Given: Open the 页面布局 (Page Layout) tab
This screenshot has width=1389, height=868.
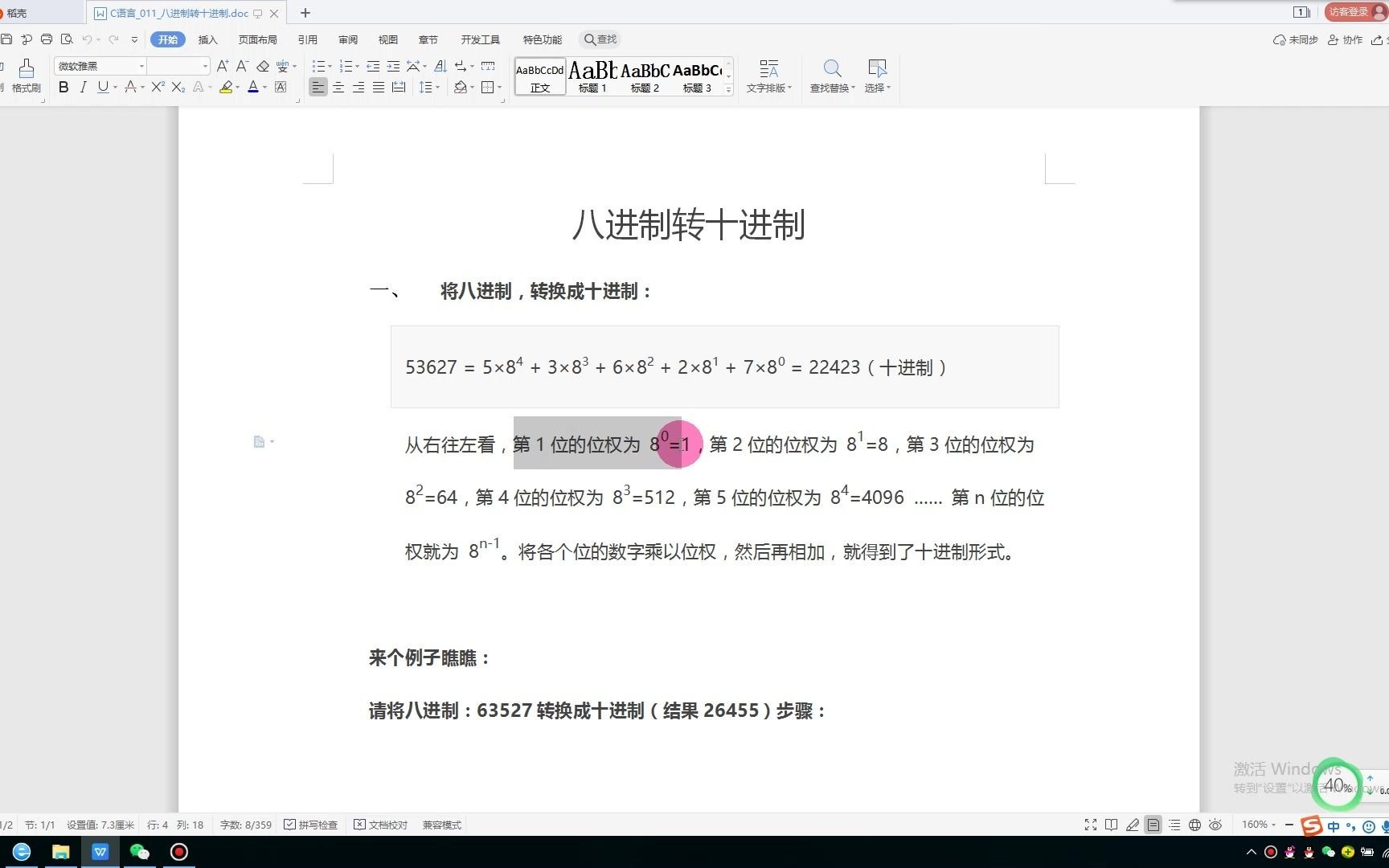Looking at the screenshot, I should (x=257, y=39).
